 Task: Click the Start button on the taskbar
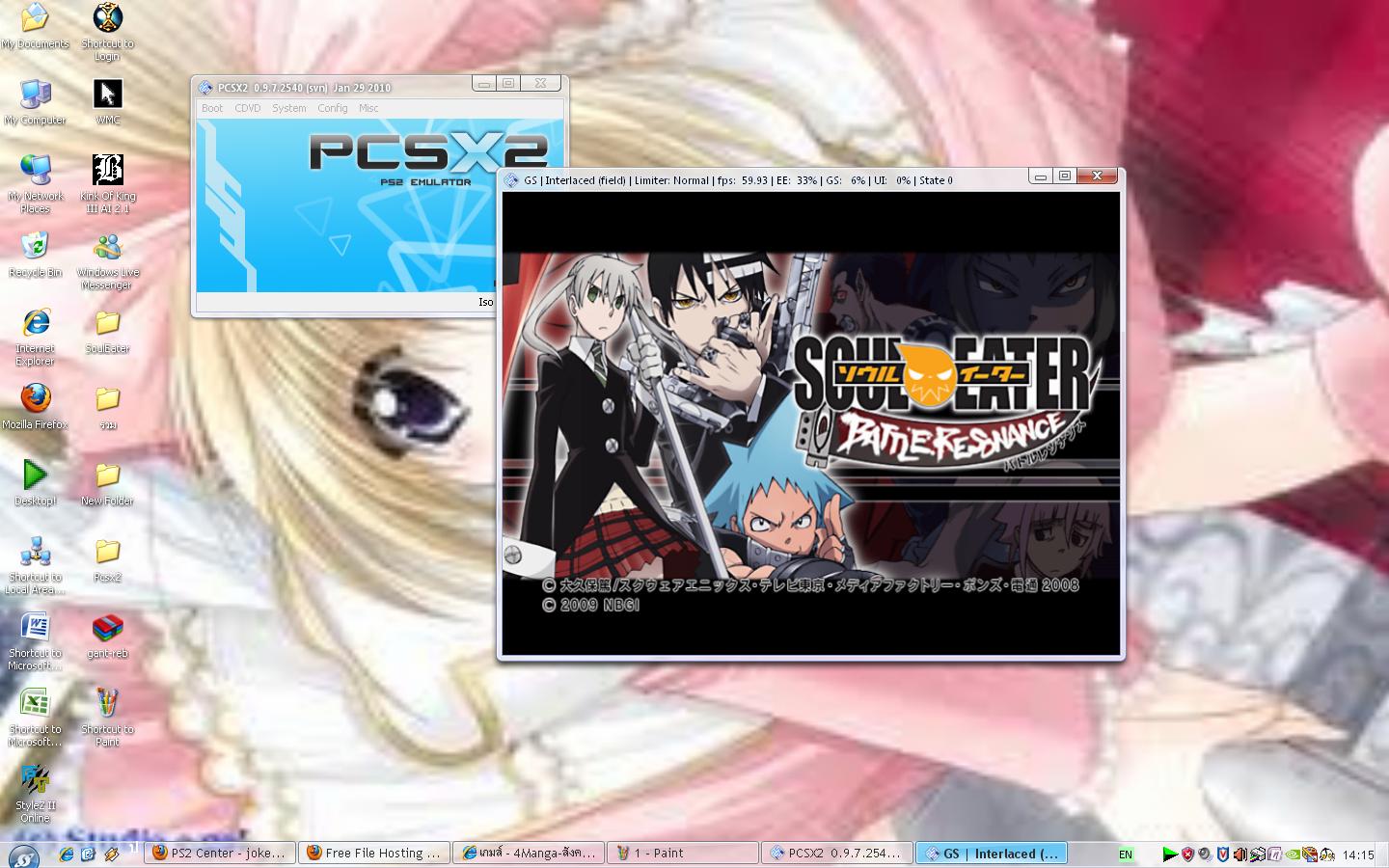tap(23, 854)
